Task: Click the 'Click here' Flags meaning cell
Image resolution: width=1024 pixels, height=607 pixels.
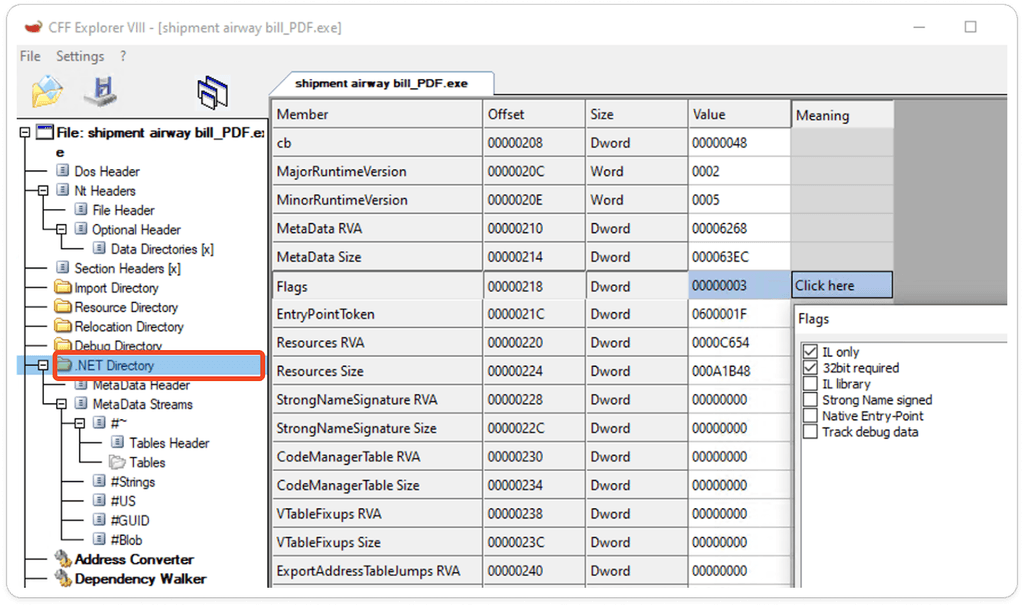Action: [x=842, y=286]
